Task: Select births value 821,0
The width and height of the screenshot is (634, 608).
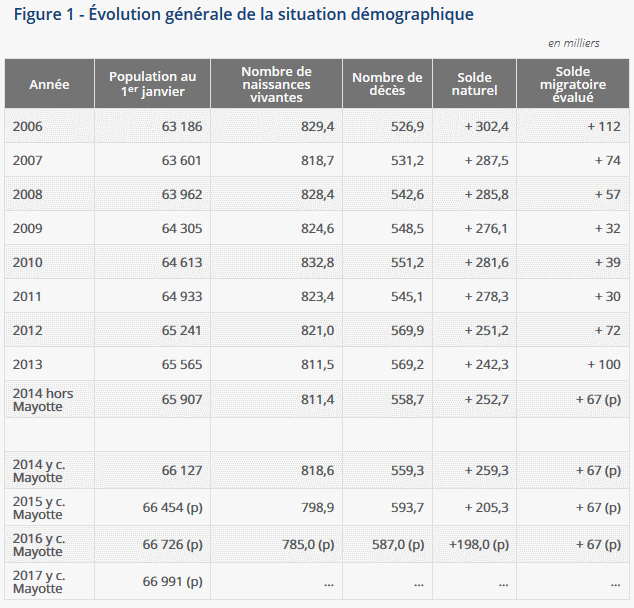Action: coord(317,330)
